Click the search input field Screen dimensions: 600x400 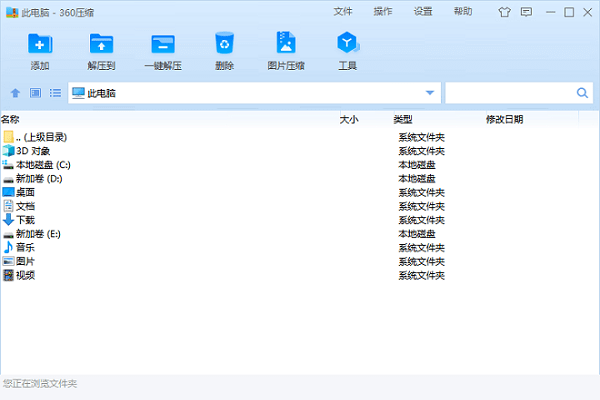(510, 93)
